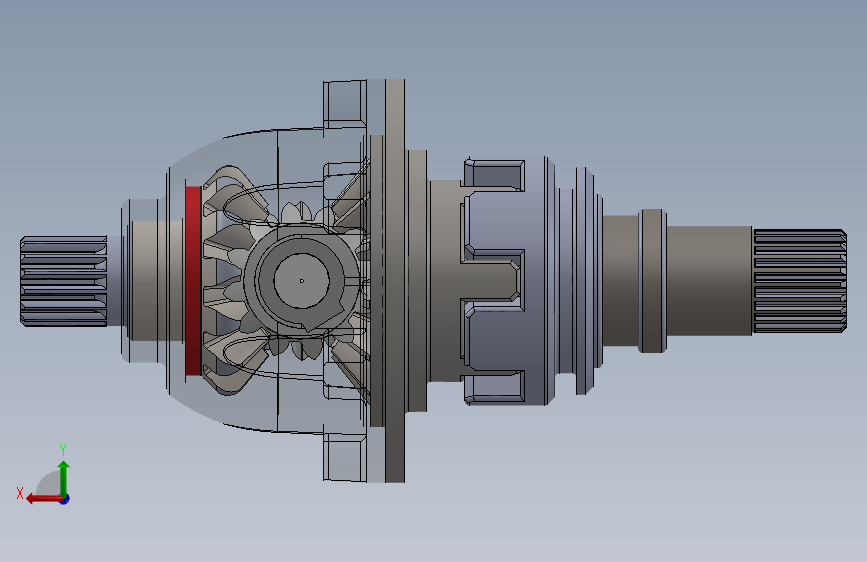Pick the center point of the pinion shaft
Image resolution: width=867 pixels, height=562 pixels.
click(301, 281)
